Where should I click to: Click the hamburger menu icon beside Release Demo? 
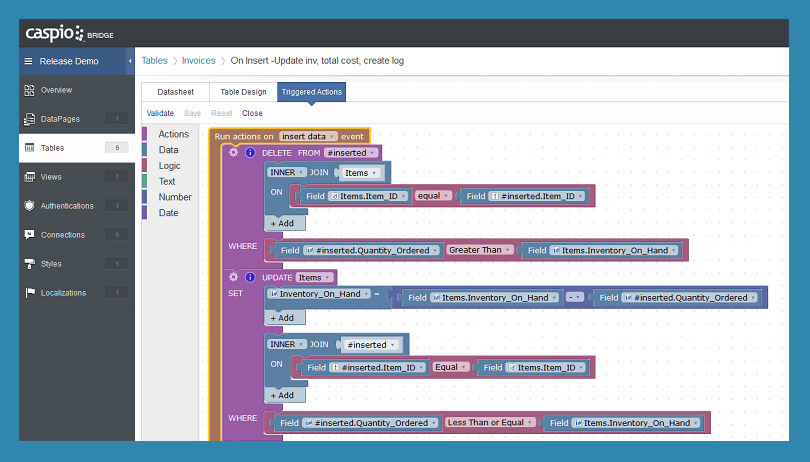(28, 61)
